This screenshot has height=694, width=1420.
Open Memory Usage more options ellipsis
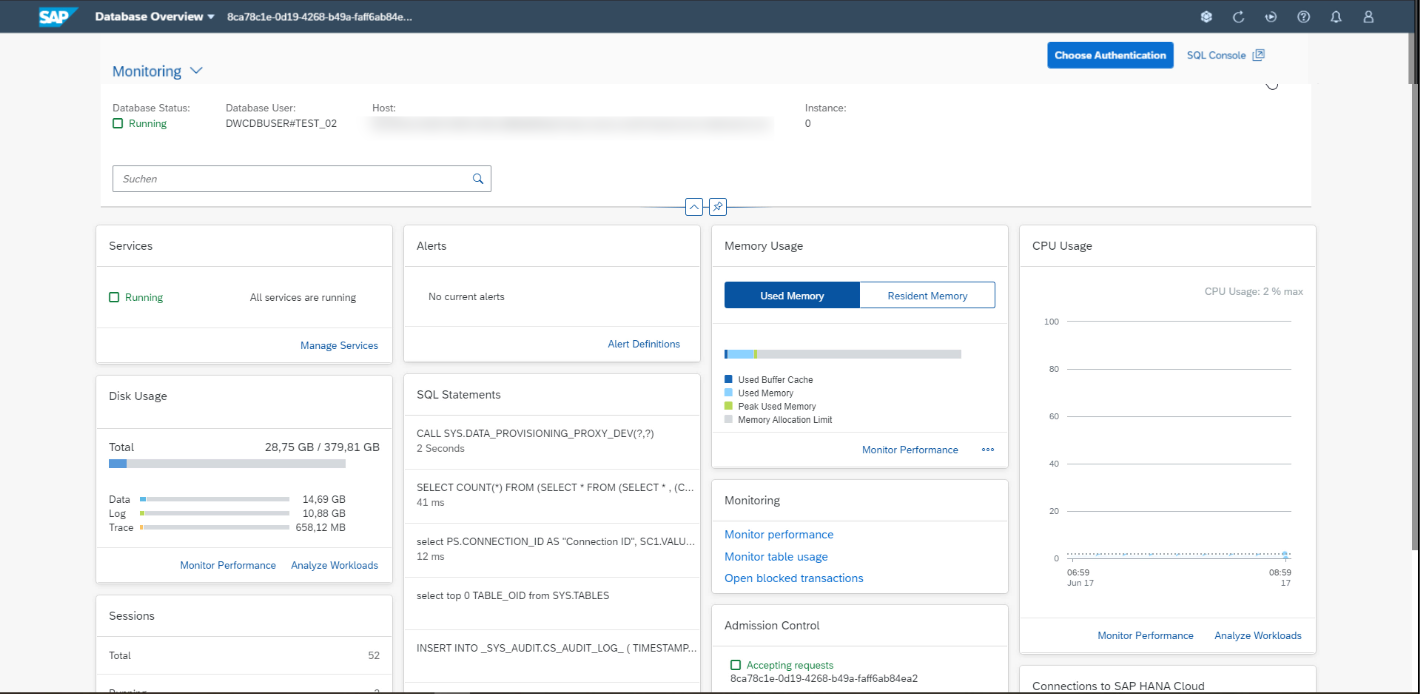point(988,450)
